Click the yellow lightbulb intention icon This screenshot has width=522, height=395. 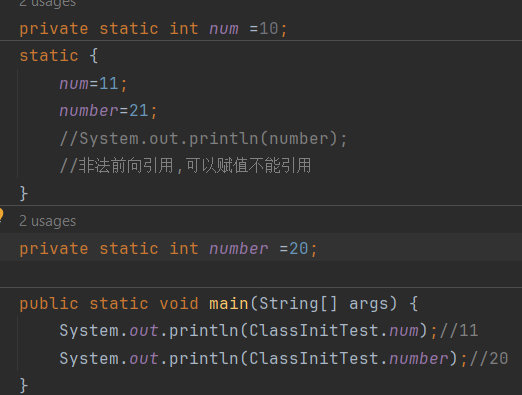tap(1, 214)
